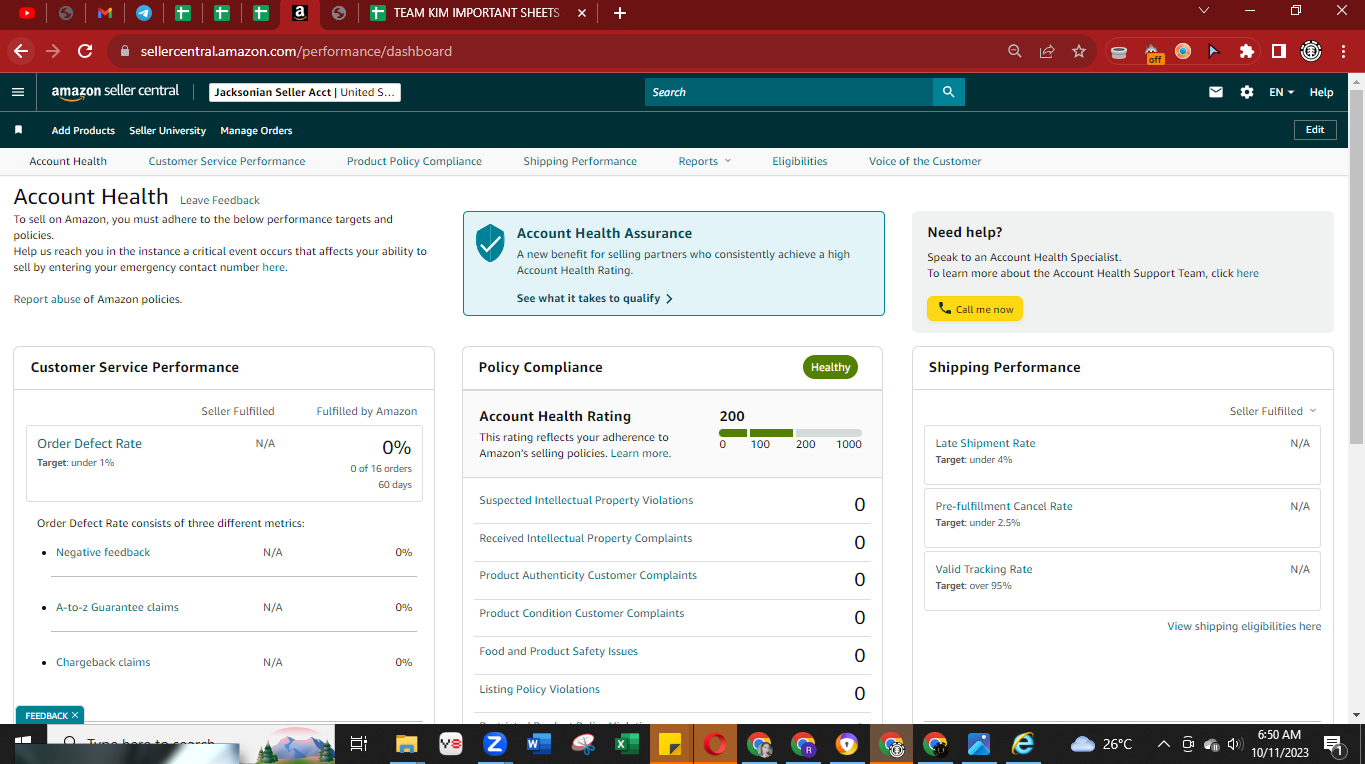This screenshot has height=764, width=1365.
Task: Expand the Reports dropdown menu
Action: point(705,161)
